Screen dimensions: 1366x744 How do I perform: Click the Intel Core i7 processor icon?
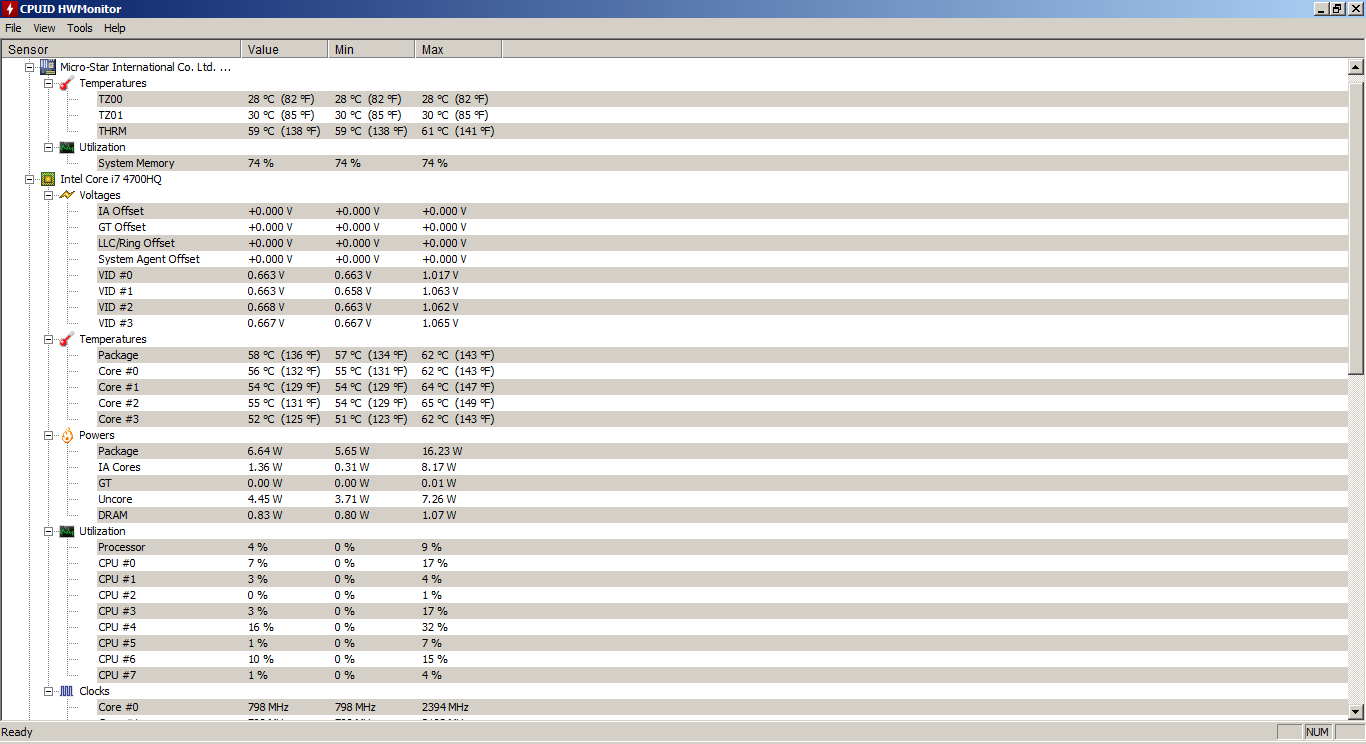(47, 179)
